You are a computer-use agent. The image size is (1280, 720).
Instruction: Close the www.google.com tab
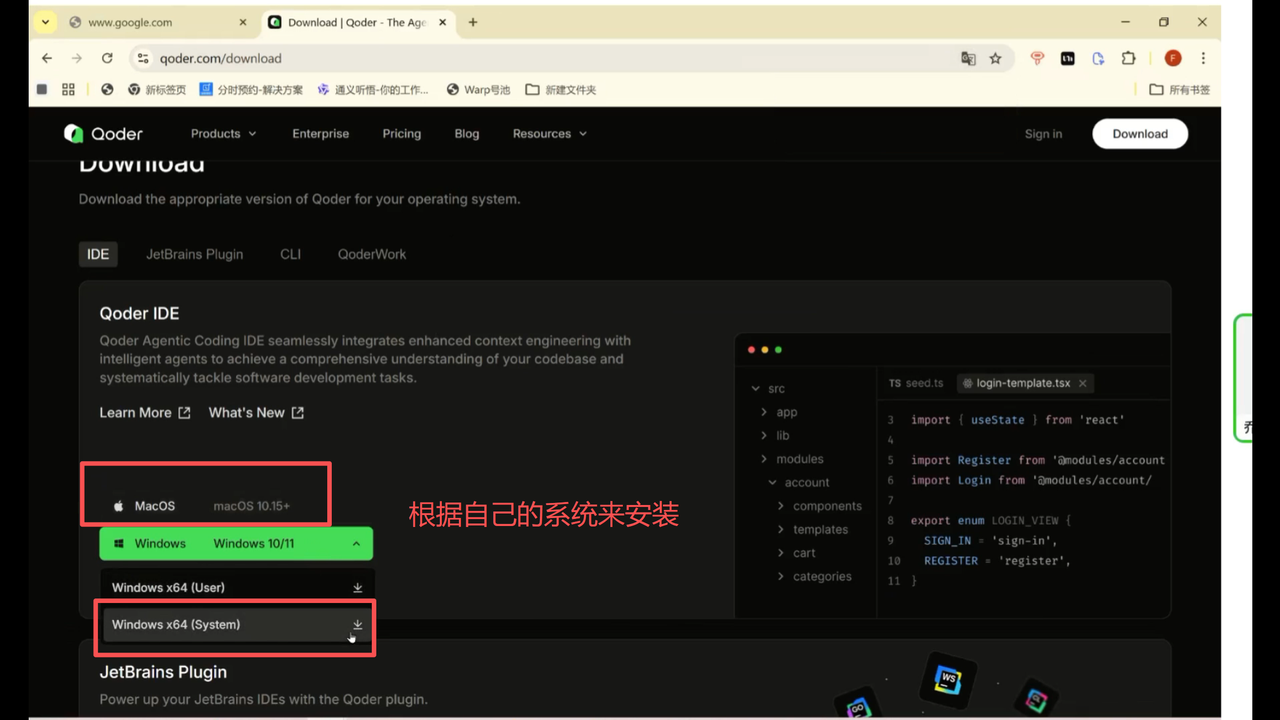(x=243, y=22)
